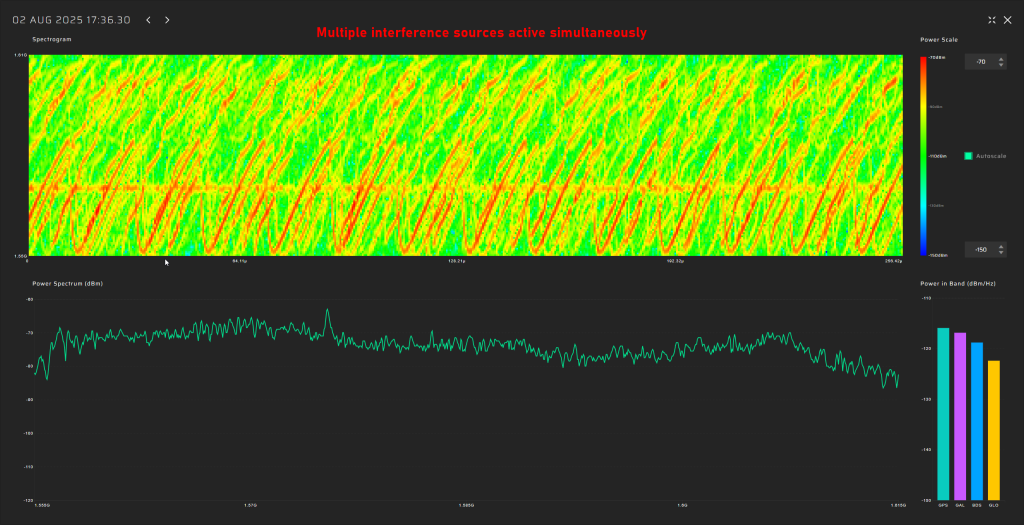Click the Power Scale color gradient bar
Viewport: 1024px width, 525px height.
(x=923, y=156)
